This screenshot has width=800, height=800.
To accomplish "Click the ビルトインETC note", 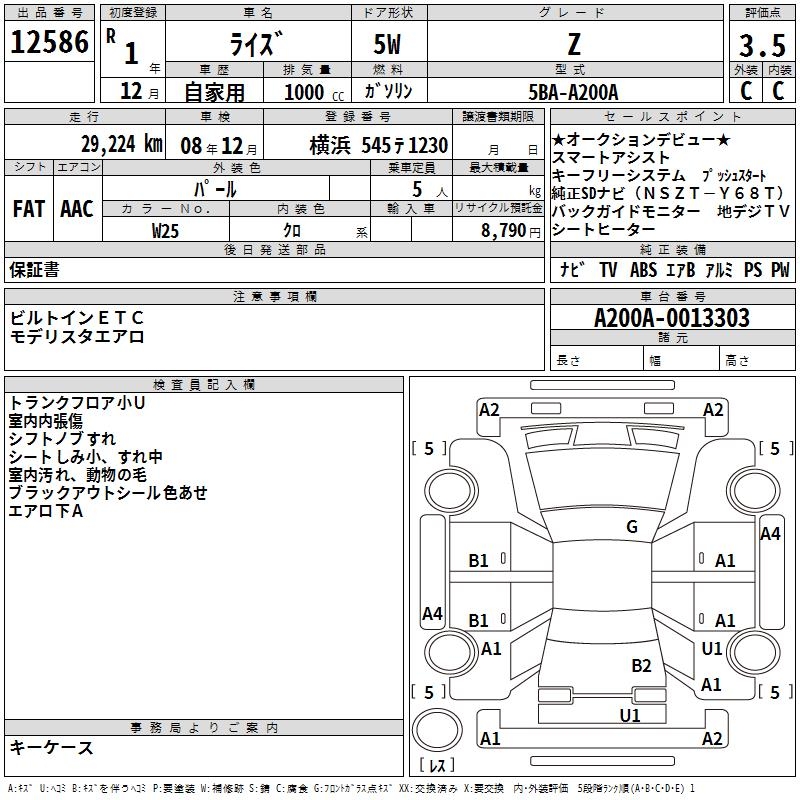I will [77, 318].
